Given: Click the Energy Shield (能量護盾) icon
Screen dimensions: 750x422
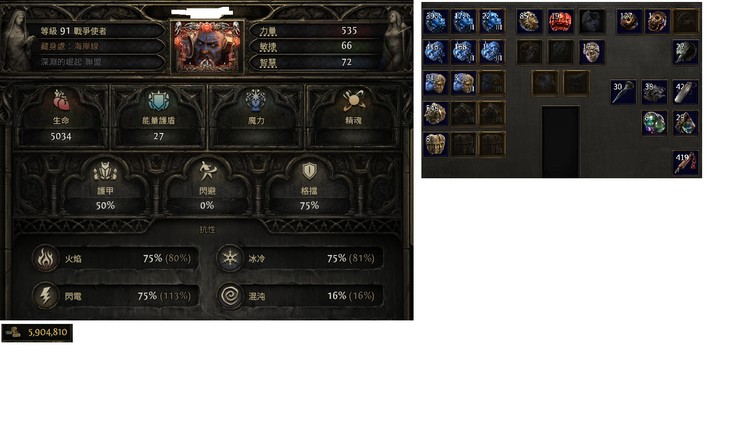Looking at the screenshot, I should 158,101.
